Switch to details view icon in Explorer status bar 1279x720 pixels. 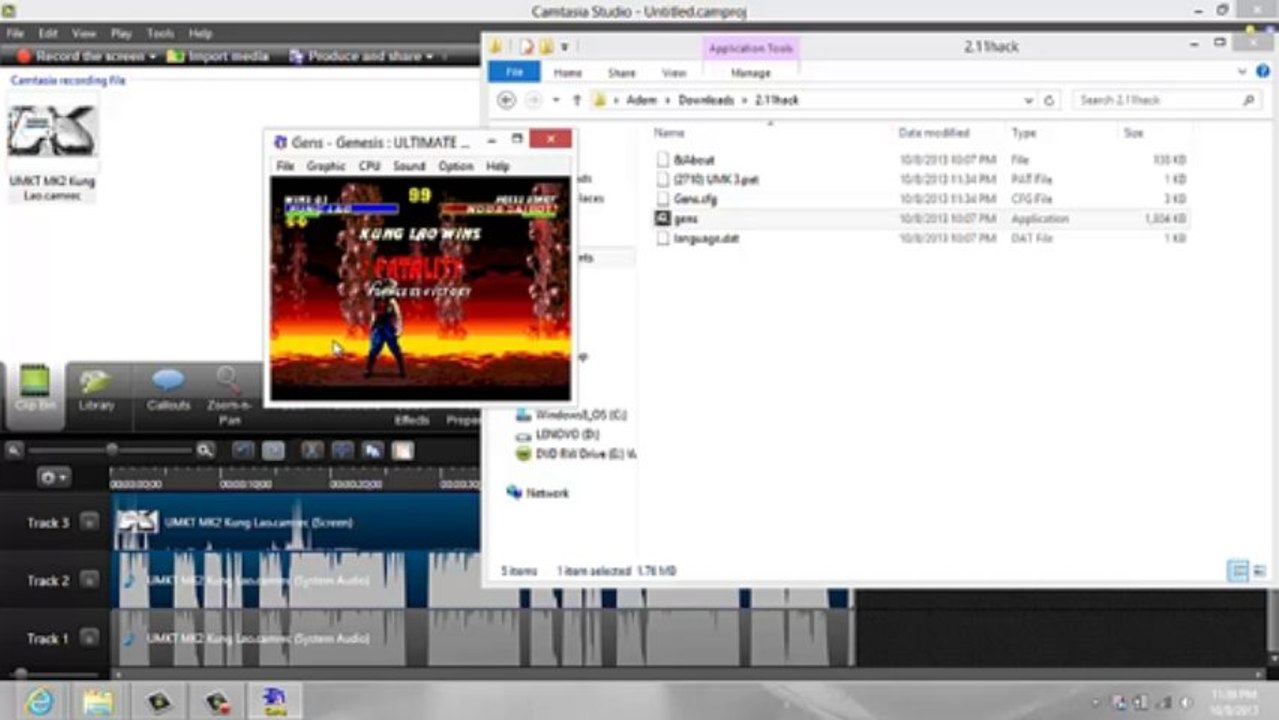[x=1238, y=571]
